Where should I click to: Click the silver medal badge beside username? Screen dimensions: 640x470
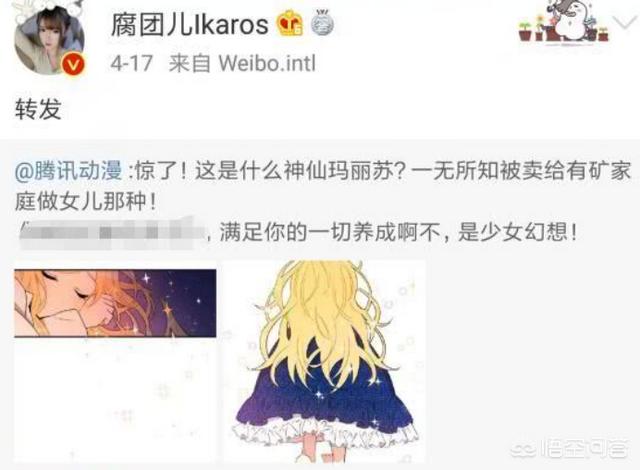[322, 23]
